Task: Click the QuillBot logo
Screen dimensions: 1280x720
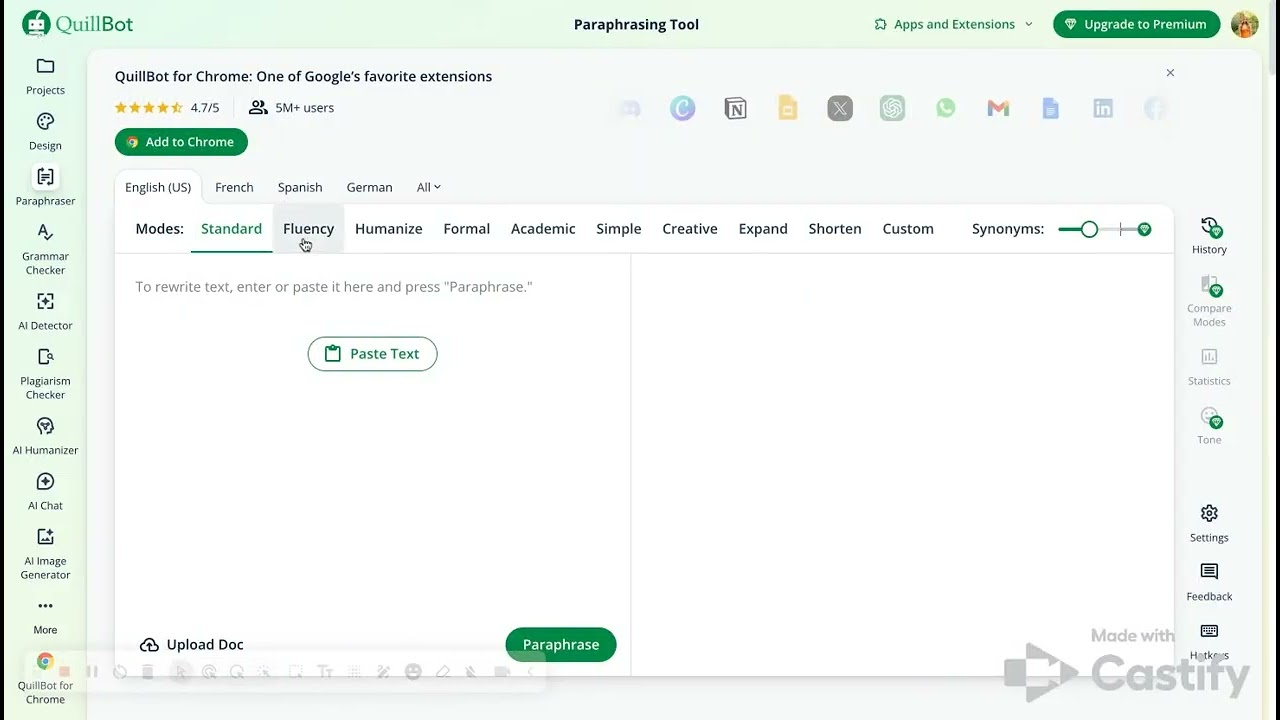Action: pos(78,24)
